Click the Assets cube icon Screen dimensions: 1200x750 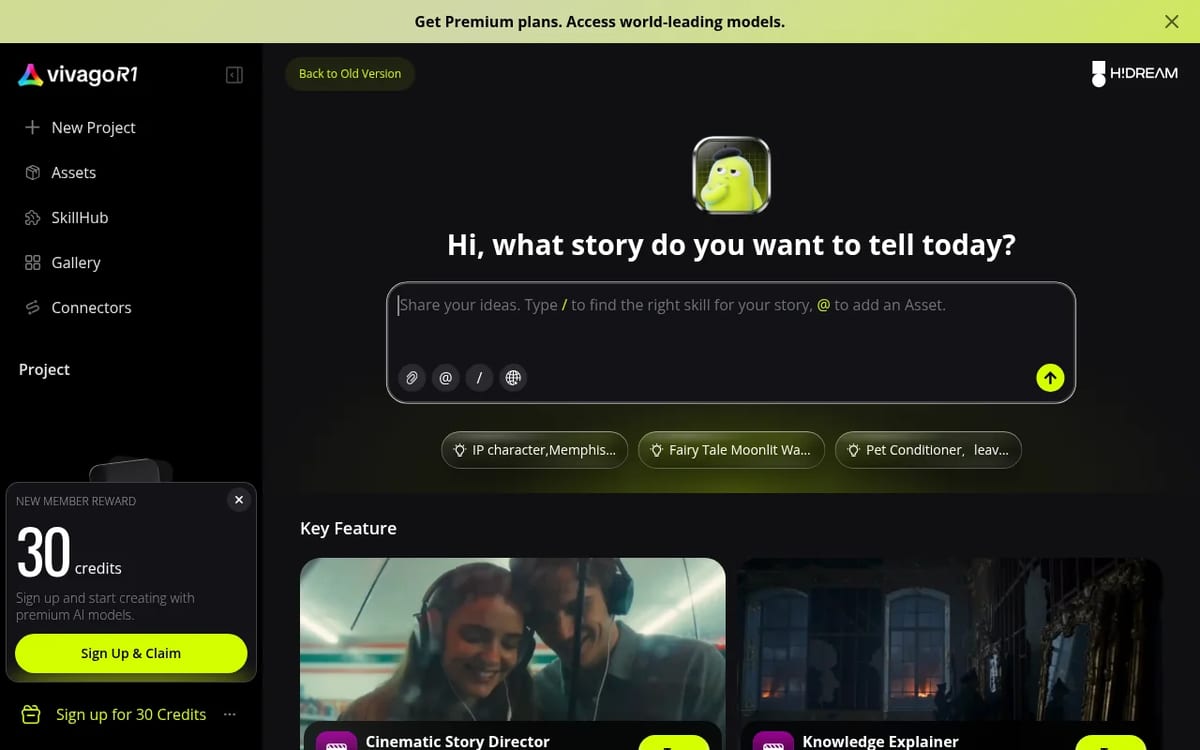[32, 172]
